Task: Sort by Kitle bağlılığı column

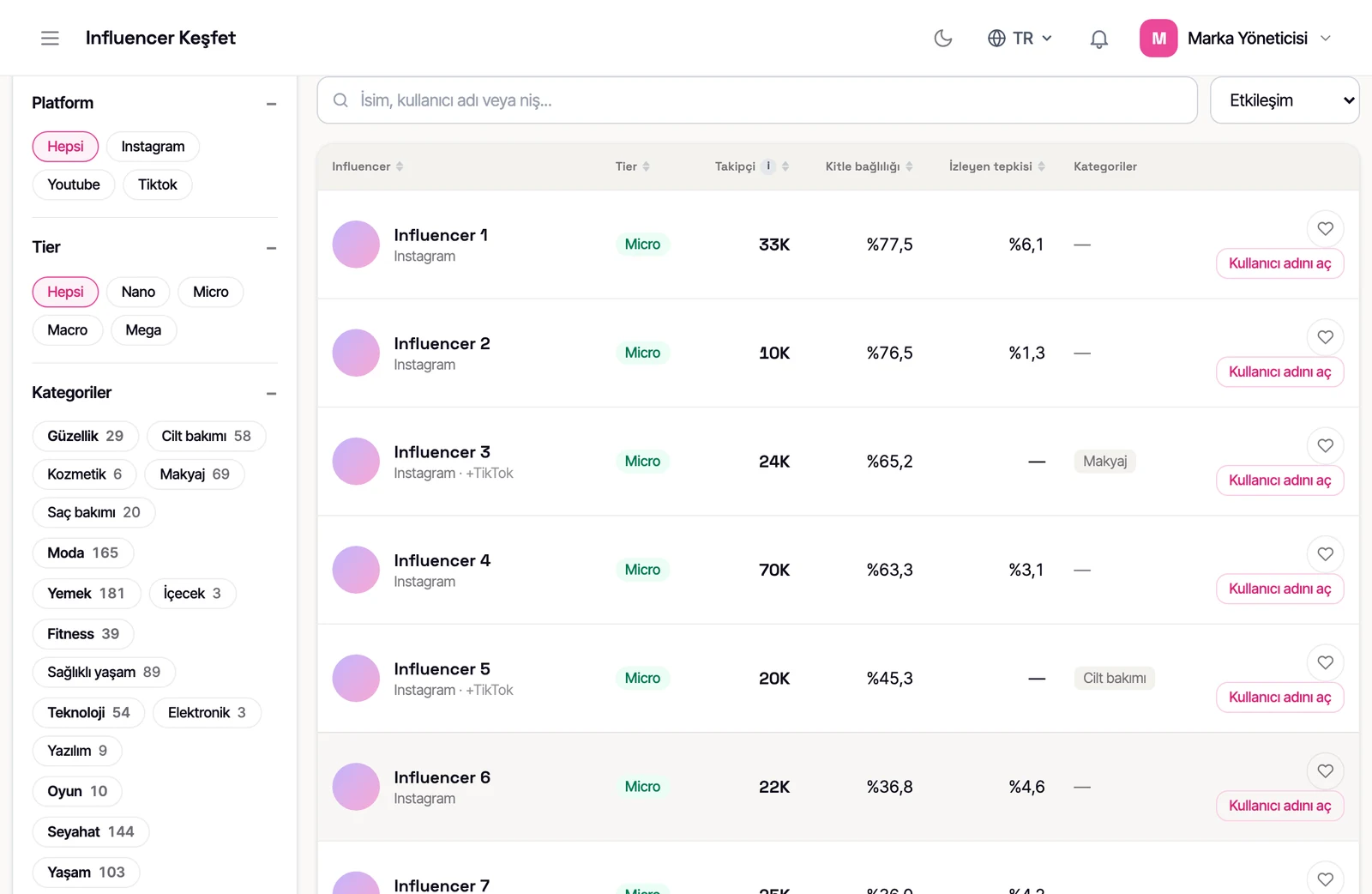Action: point(869,166)
